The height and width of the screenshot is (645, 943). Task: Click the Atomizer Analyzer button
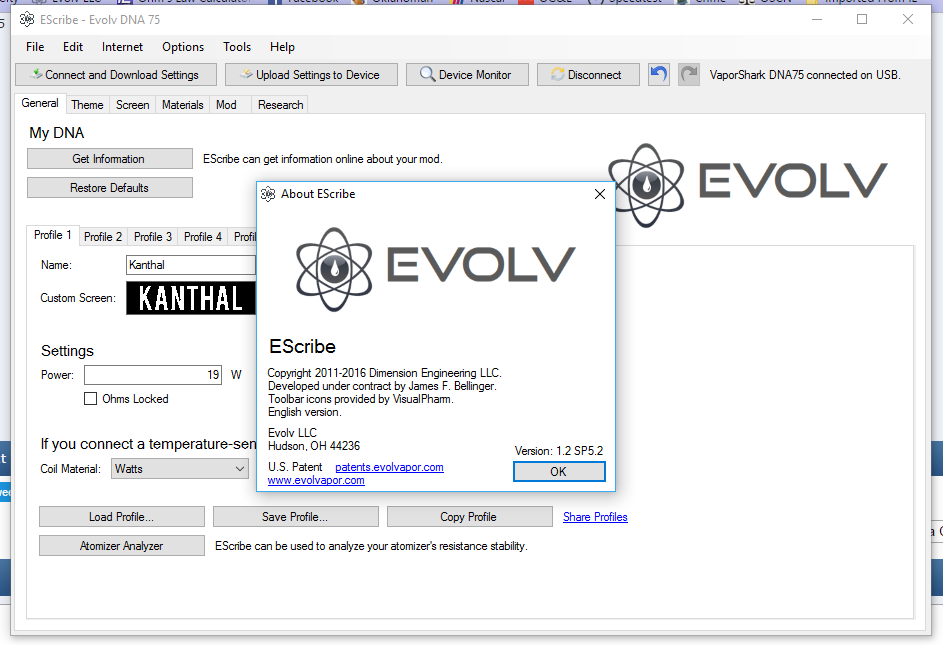[121, 546]
